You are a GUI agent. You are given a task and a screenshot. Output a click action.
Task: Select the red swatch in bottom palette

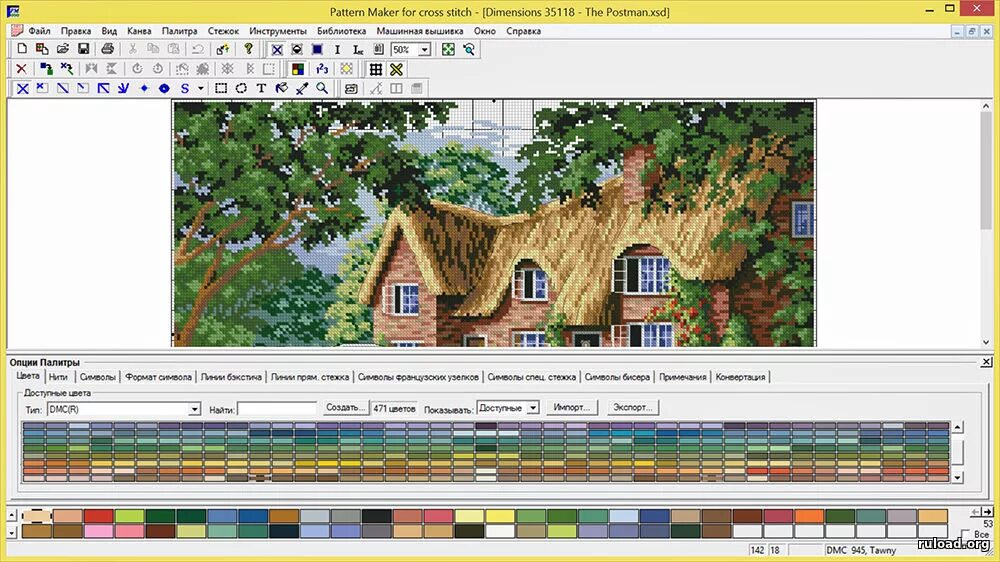coord(98,516)
